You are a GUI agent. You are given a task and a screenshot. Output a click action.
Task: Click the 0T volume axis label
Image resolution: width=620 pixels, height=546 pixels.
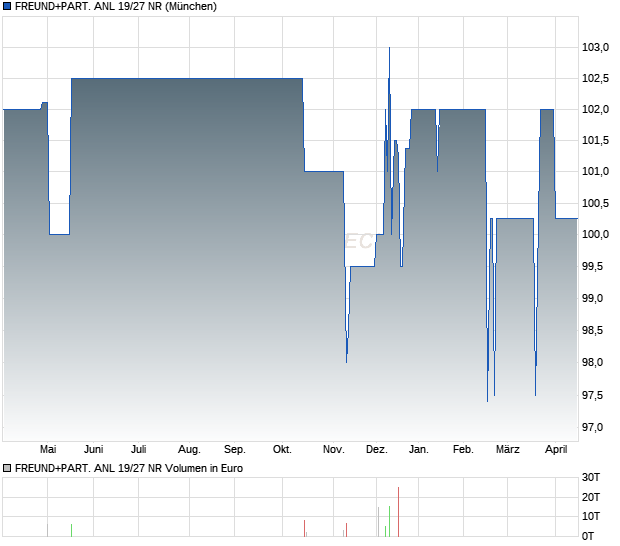[588, 537]
